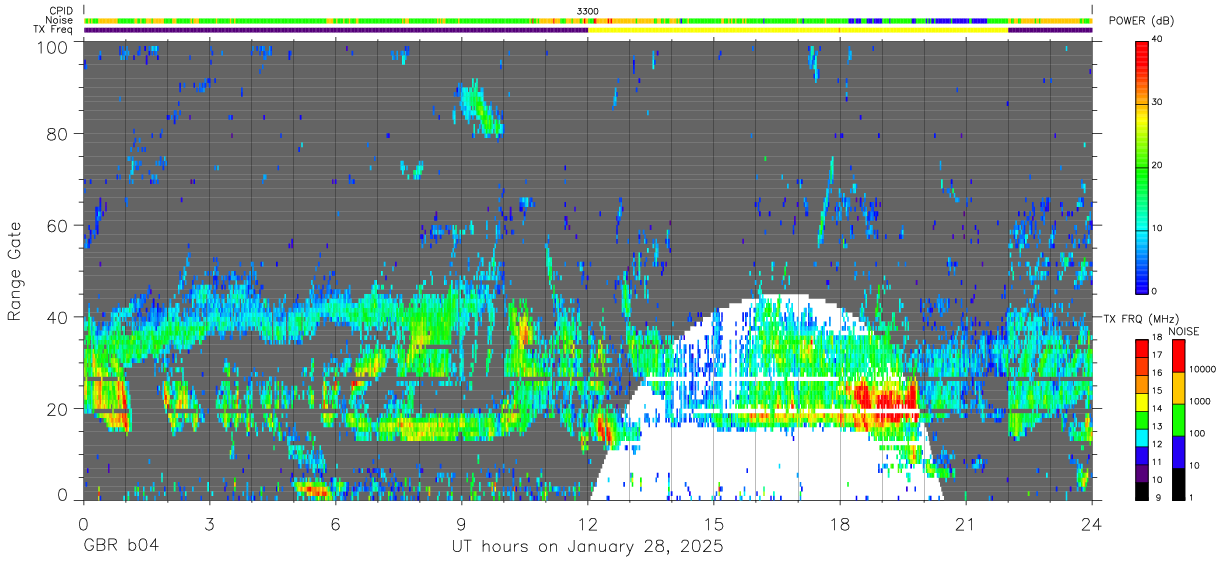Click the x-axis hour tick '15'
The width and height of the screenshot is (1228, 567).
pos(714,523)
